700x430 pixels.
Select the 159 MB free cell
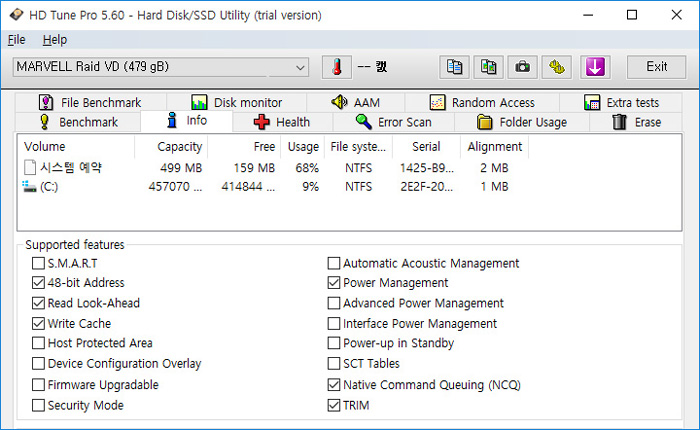(x=254, y=168)
